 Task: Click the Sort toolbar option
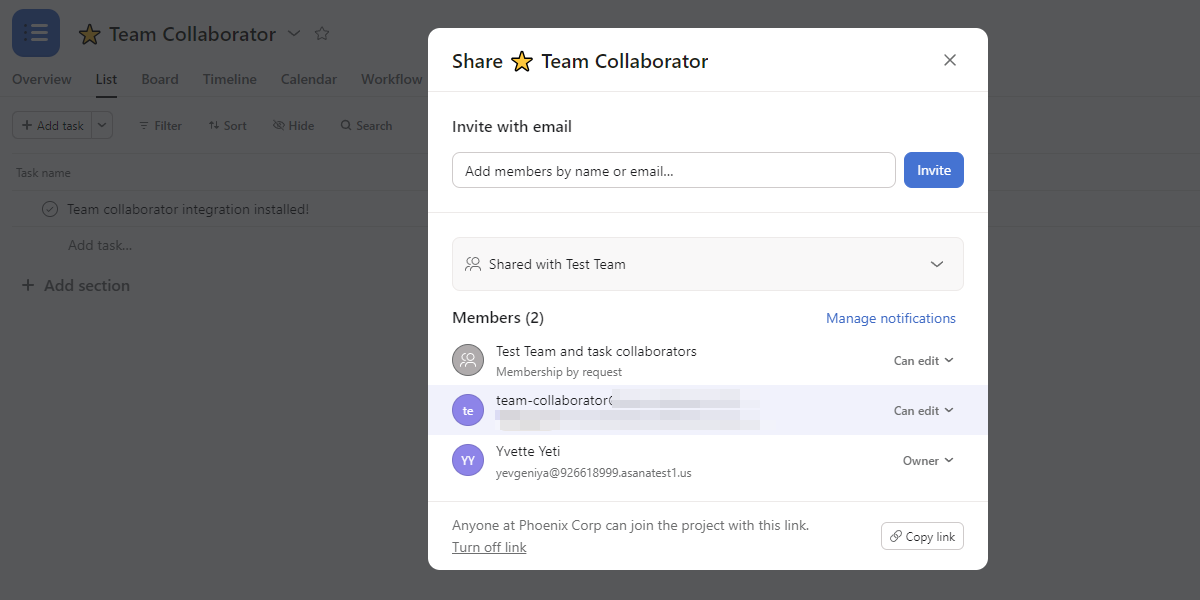pos(228,125)
